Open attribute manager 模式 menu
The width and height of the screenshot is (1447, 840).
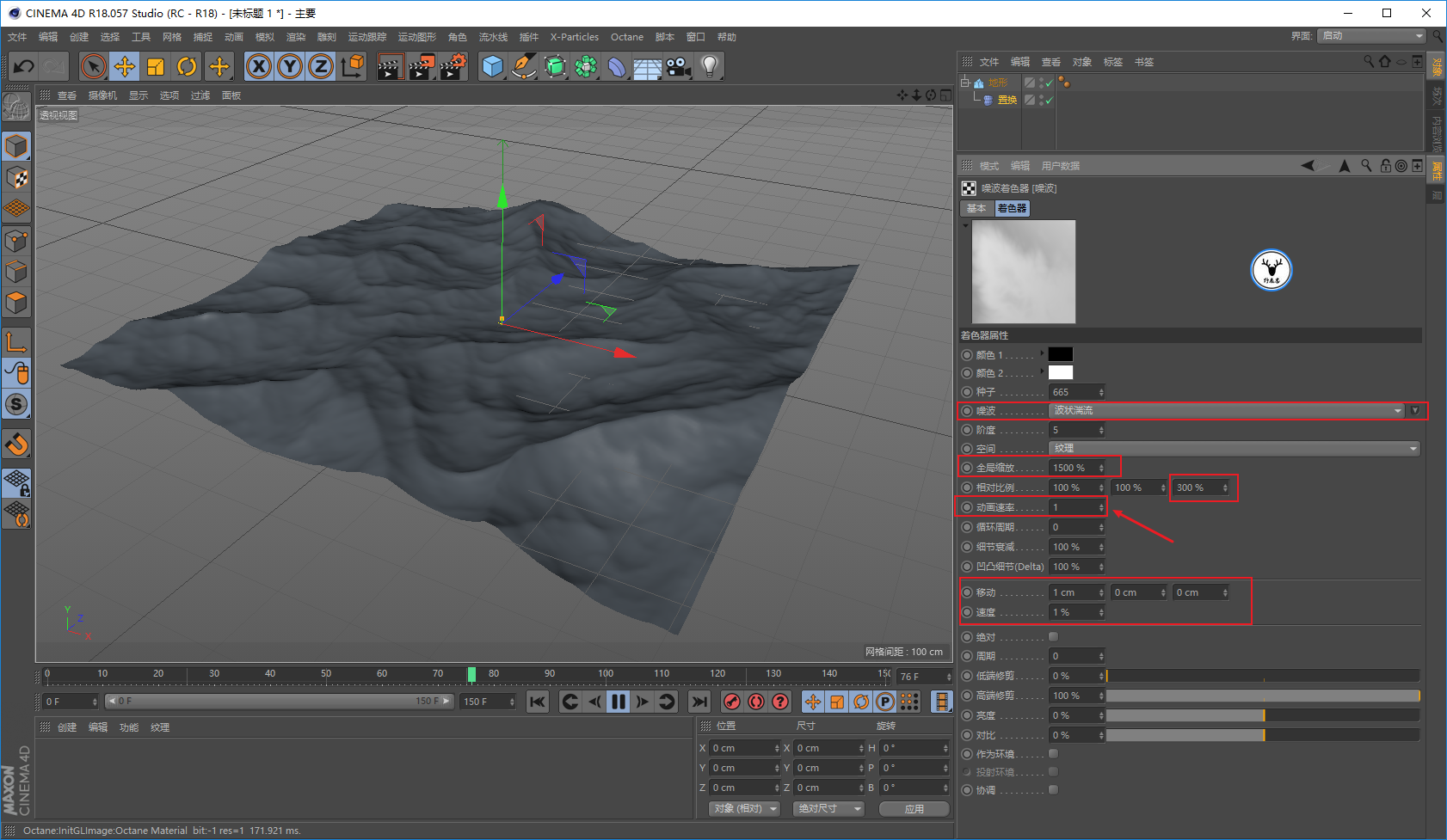pos(989,166)
